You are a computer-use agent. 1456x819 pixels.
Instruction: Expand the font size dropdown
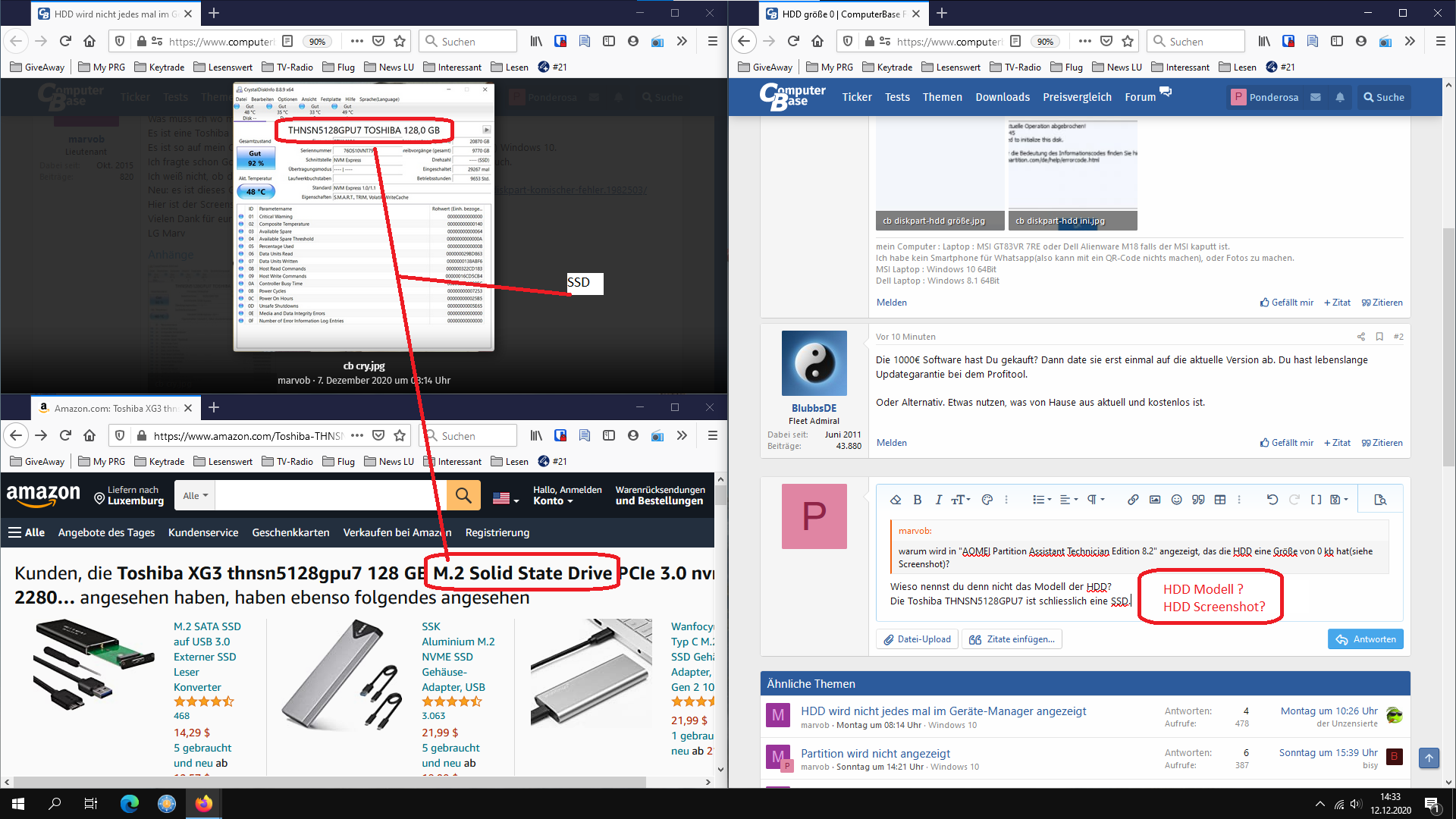(961, 500)
